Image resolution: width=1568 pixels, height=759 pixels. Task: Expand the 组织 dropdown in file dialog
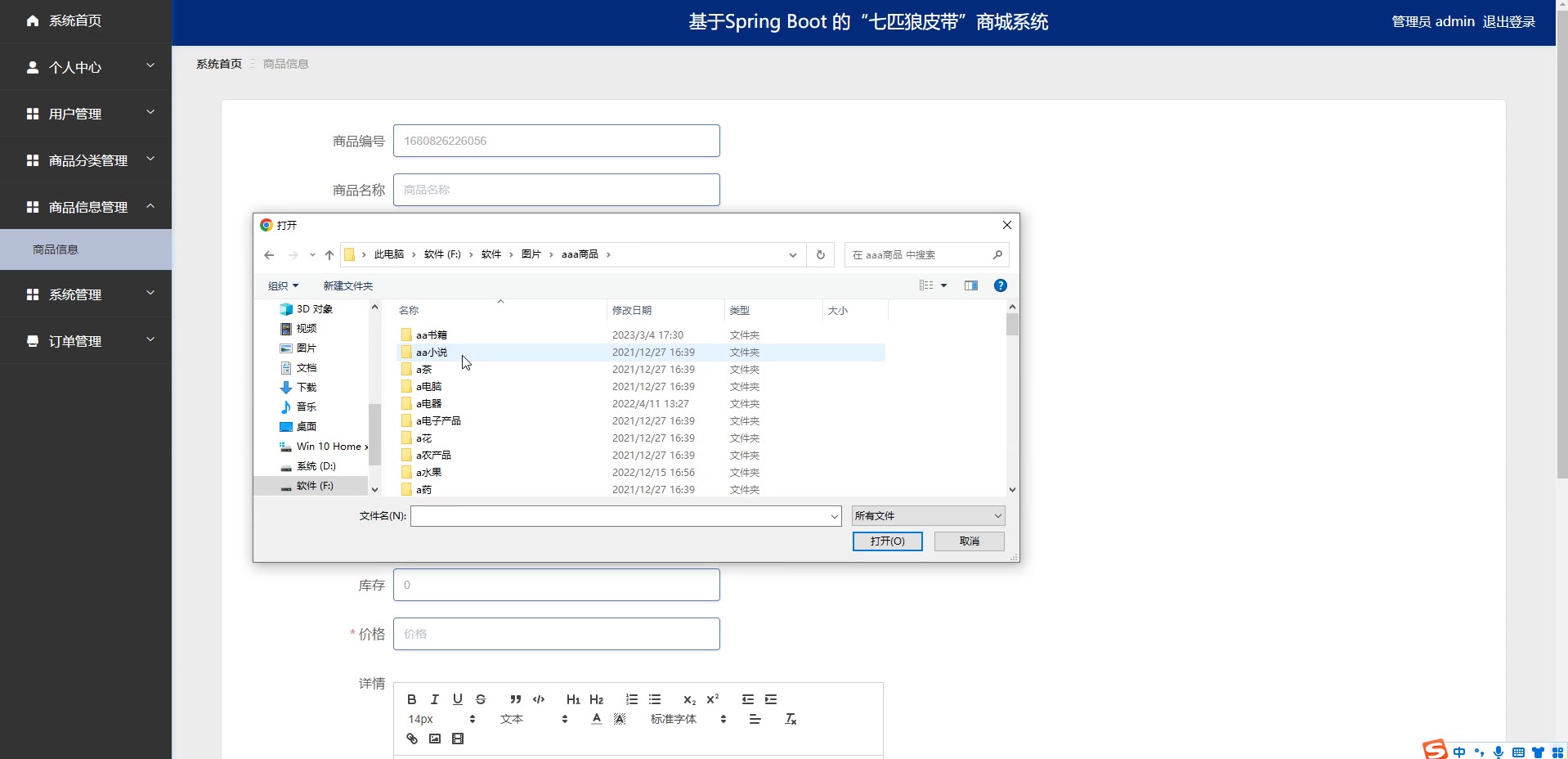coord(283,285)
